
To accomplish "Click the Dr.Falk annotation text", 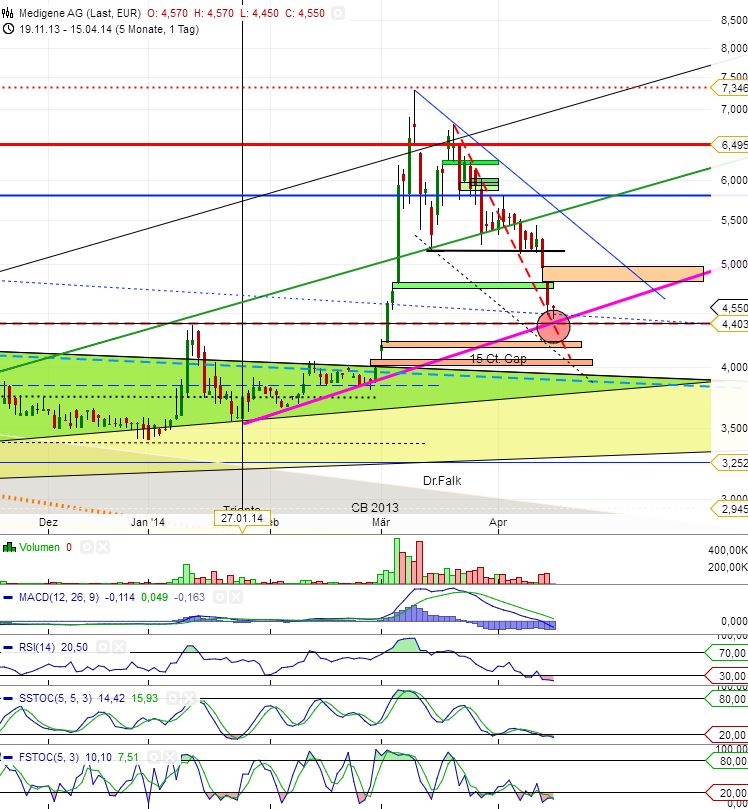I will pyautogui.click(x=442, y=481).
